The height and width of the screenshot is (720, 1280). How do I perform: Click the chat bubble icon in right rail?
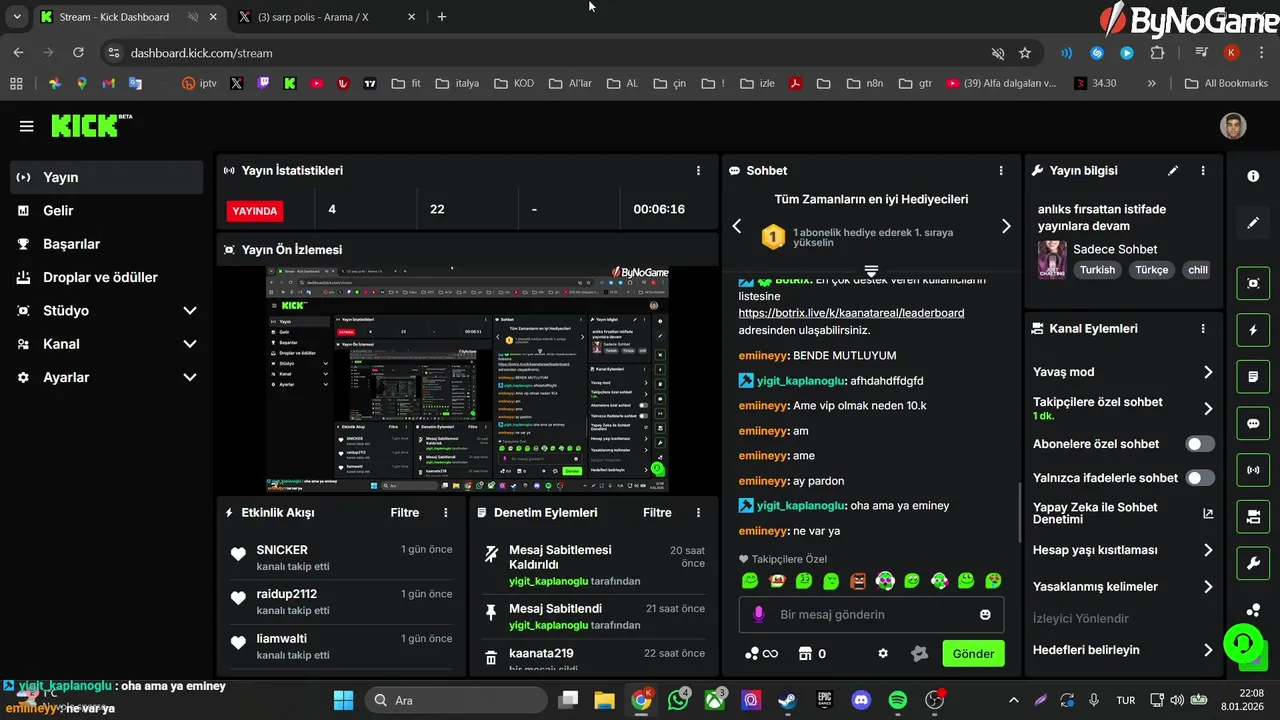pyautogui.click(x=1253, y=424)
